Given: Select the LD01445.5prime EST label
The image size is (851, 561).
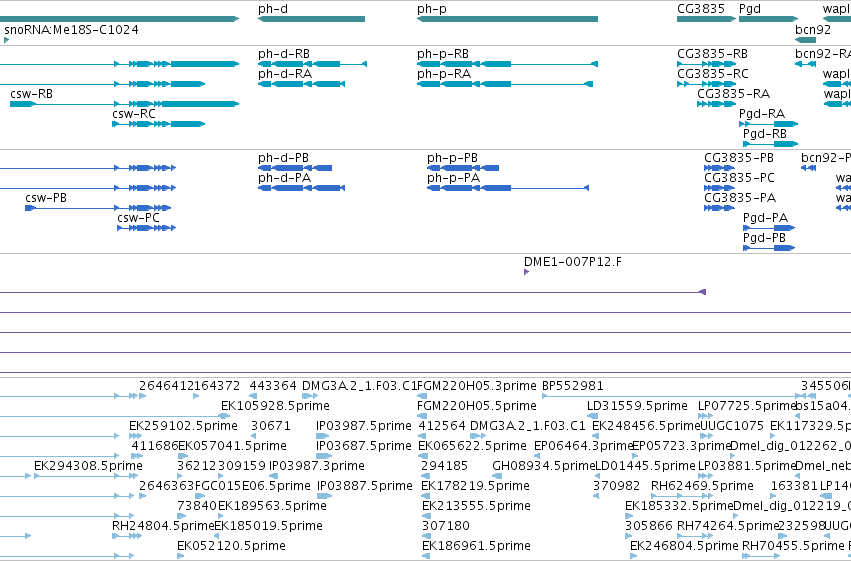Looking at the screenshot, I should tap(645, 466).
